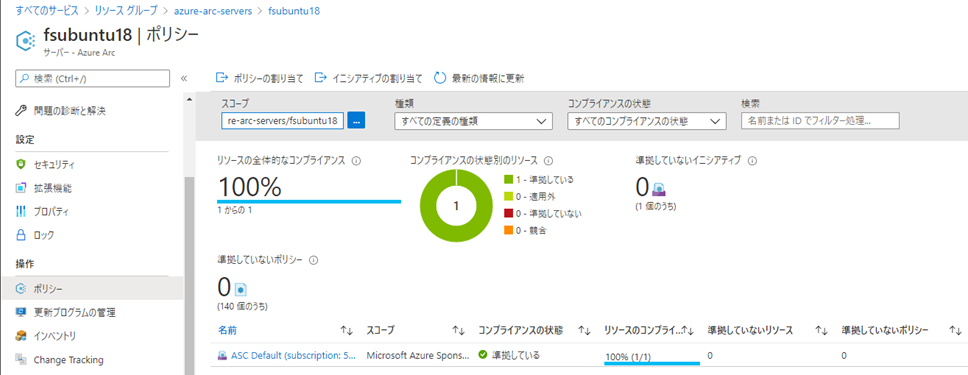This screenshot has height=375, width=968.
Task: Open the コンプライアンスの状態 filter dropdown
Action: [646, 121]
